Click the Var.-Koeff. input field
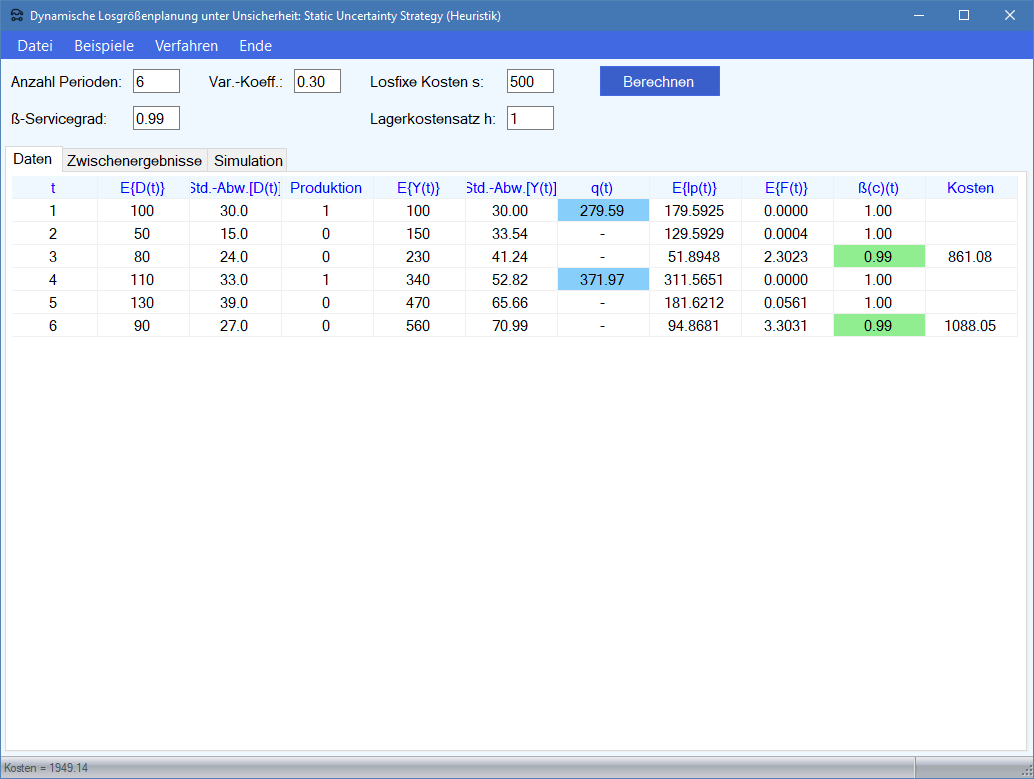The image size is (1034, 779). 317,82
